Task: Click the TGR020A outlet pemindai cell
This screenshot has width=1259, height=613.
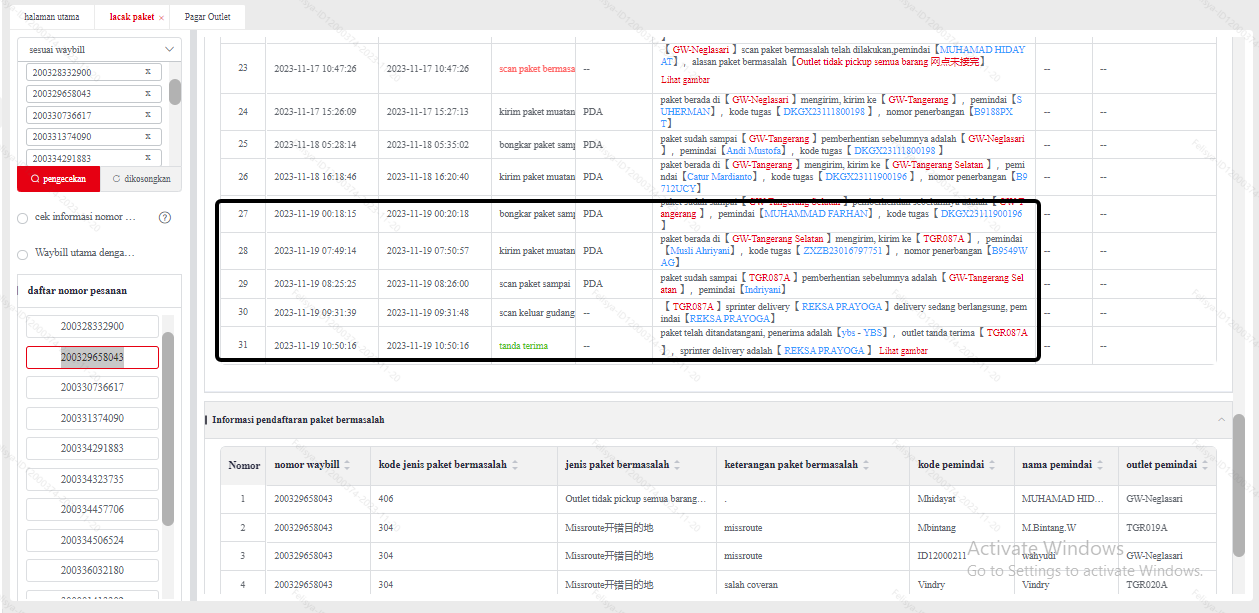Action: point(1147,584)
